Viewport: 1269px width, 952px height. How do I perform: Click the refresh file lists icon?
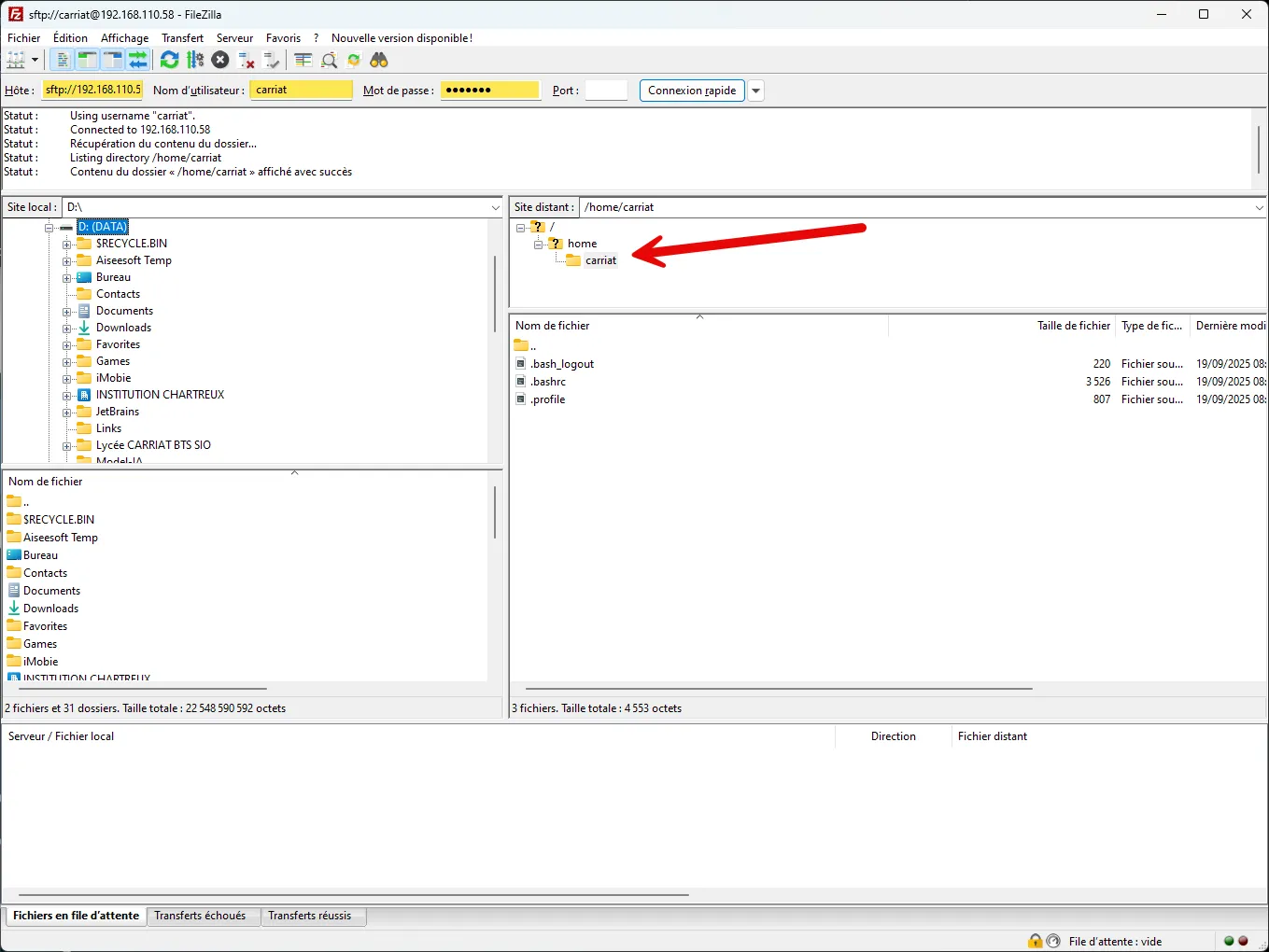(x=169, y=60)
